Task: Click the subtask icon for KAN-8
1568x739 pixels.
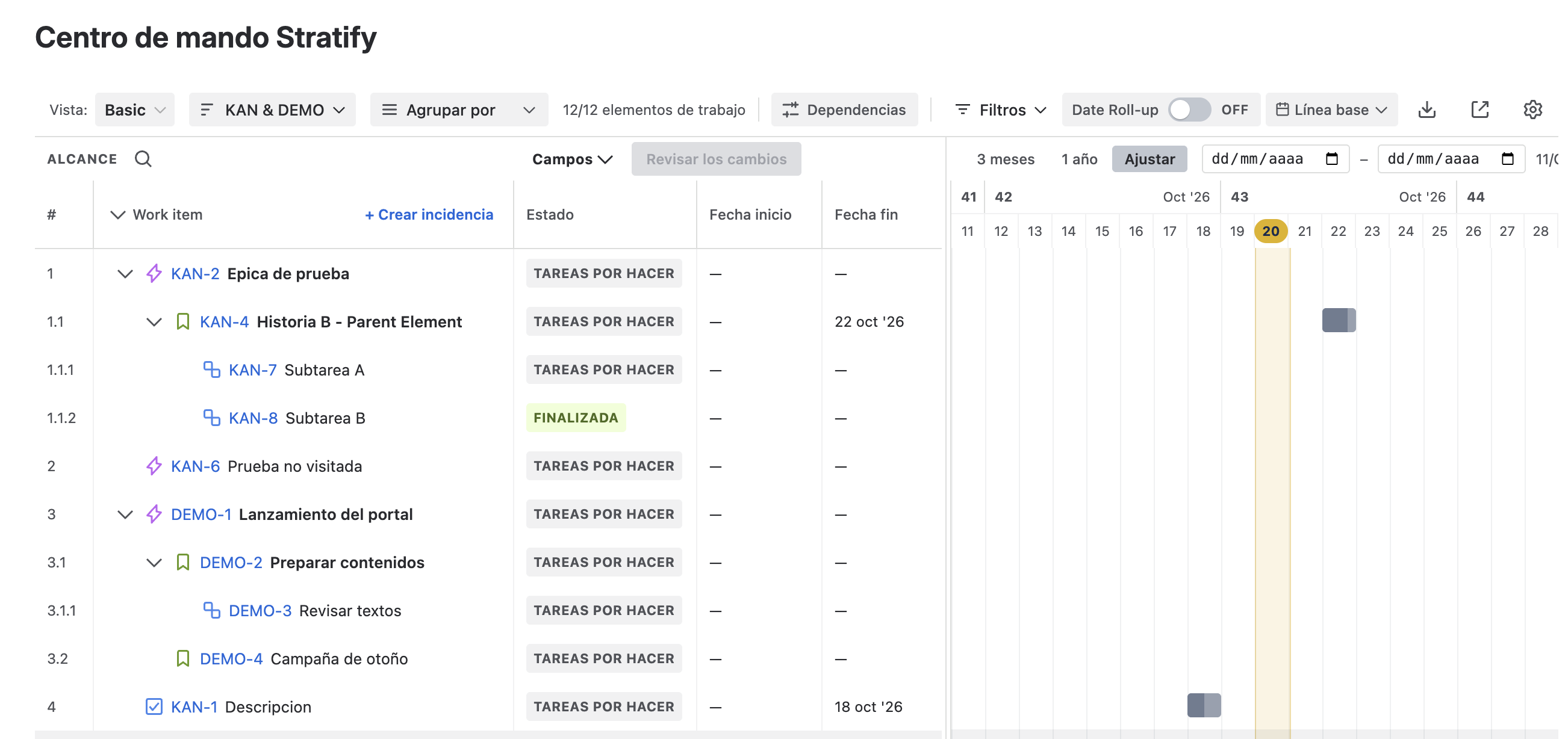Action: (211, 417)
